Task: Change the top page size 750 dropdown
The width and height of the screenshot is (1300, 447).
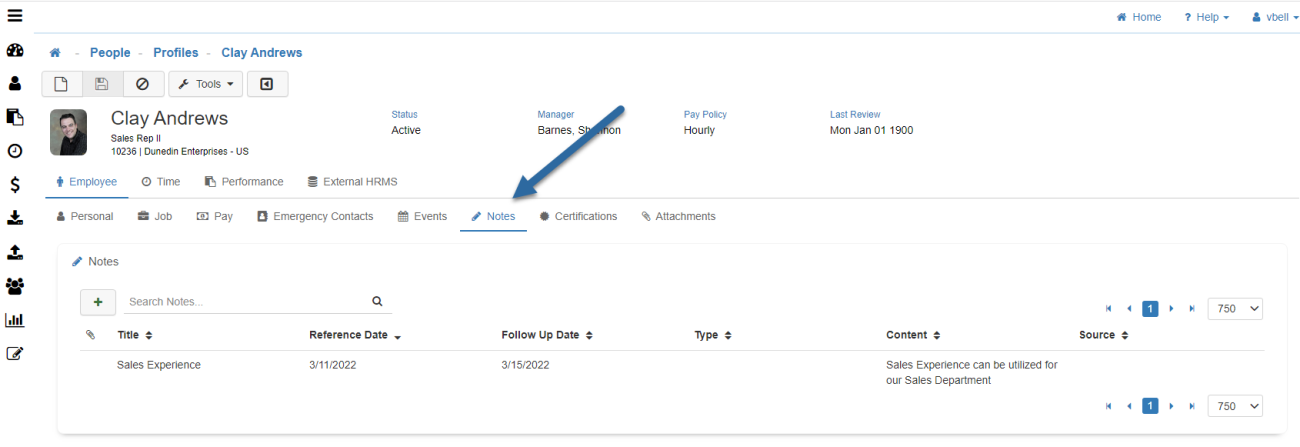Action: coord(1235,309)
